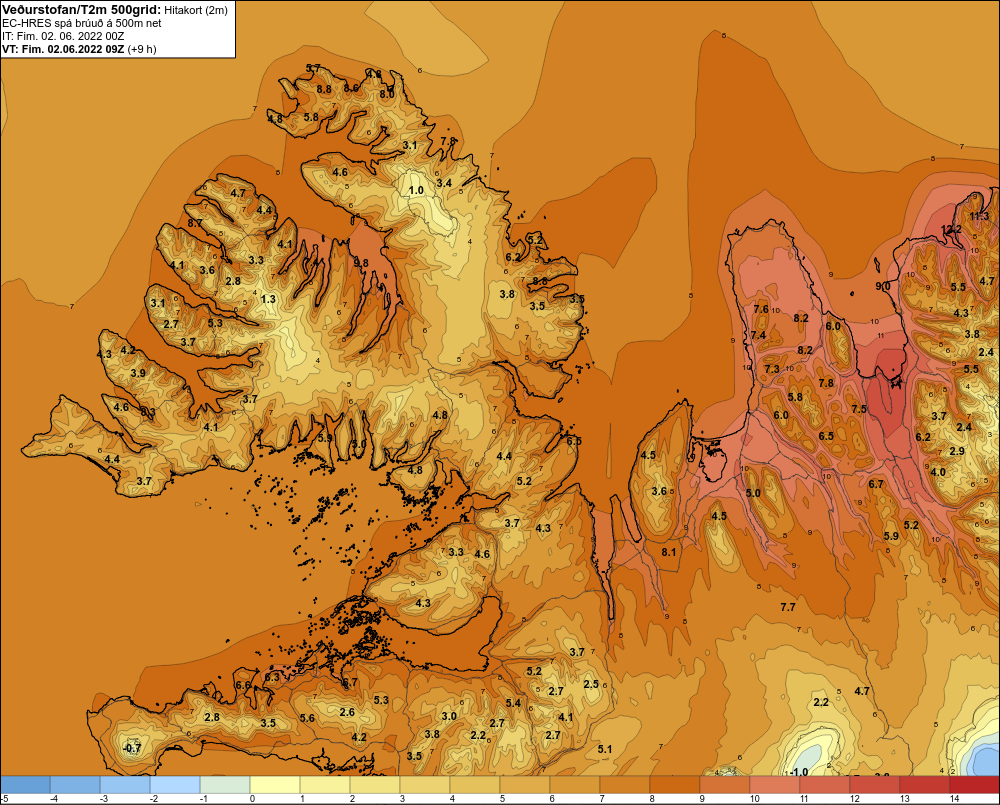Pick the red legend swatch between 12 and 13
The image size is (1000, 805).
coord(874,785)
